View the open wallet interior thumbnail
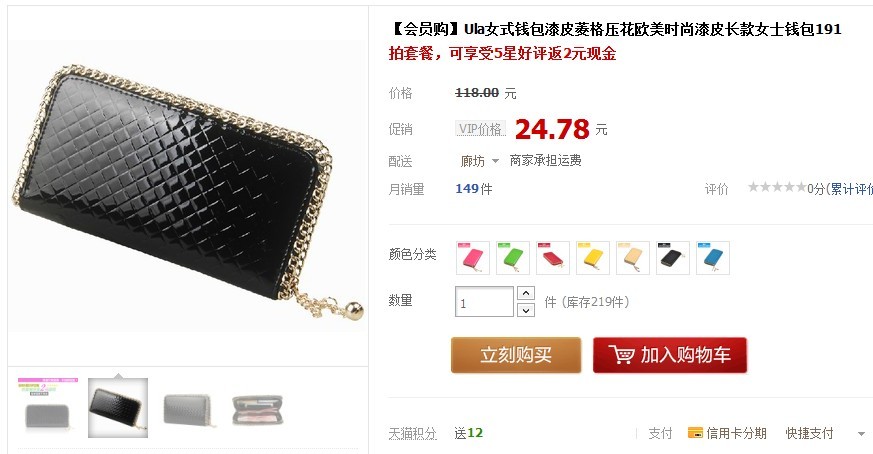Screen dimensions: 873x454 tap(258, 410)
